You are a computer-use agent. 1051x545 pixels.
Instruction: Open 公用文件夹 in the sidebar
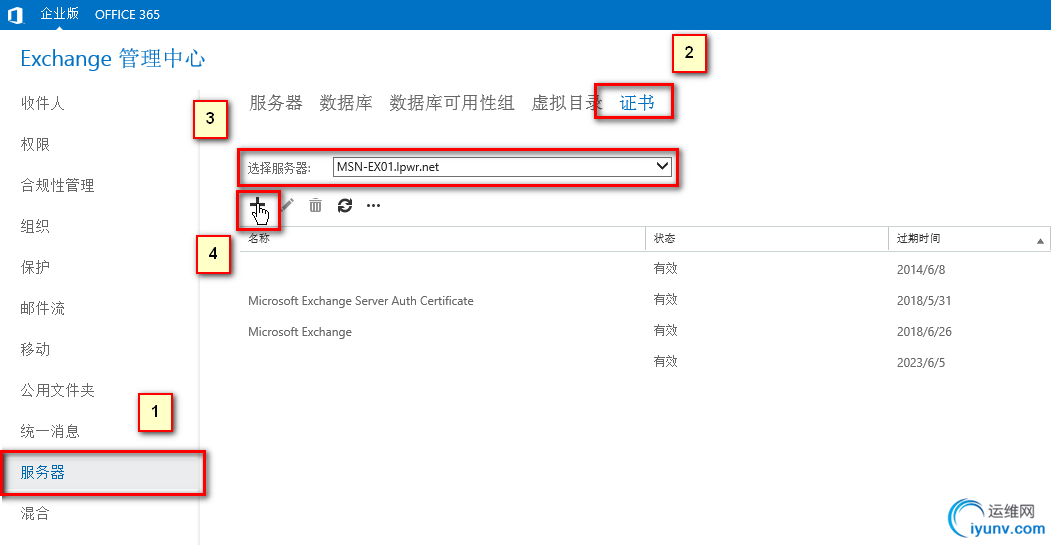click(x=58, y=390)
